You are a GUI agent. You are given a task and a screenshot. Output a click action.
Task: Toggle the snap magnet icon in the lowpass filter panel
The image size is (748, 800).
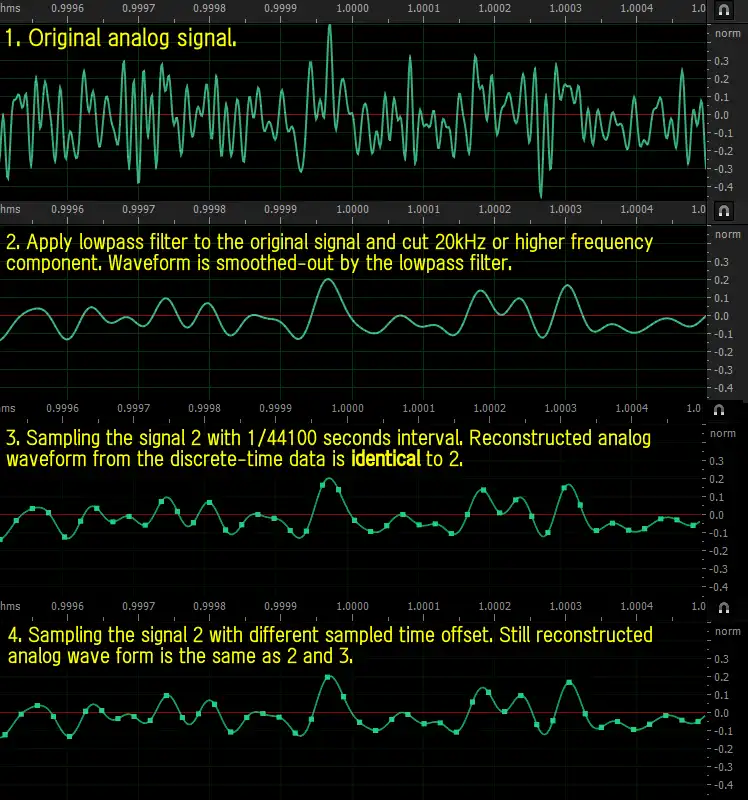click(724, 211)
